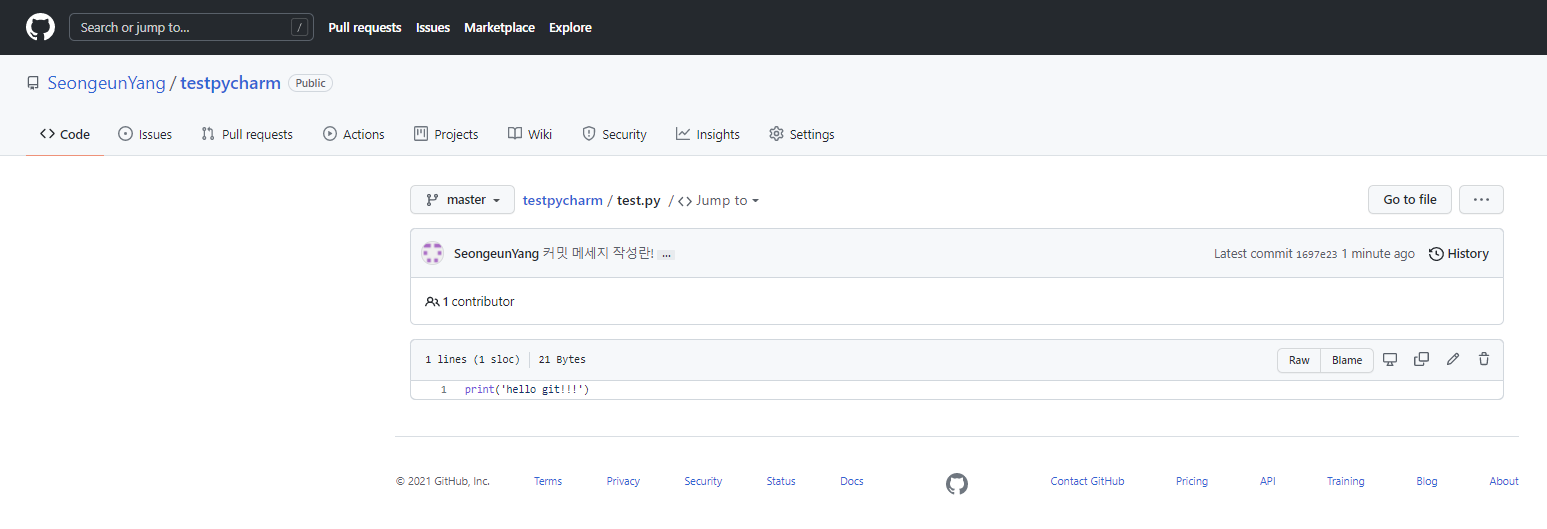
Task: Focus the Search or jump to field
Action: pos(191,27)
